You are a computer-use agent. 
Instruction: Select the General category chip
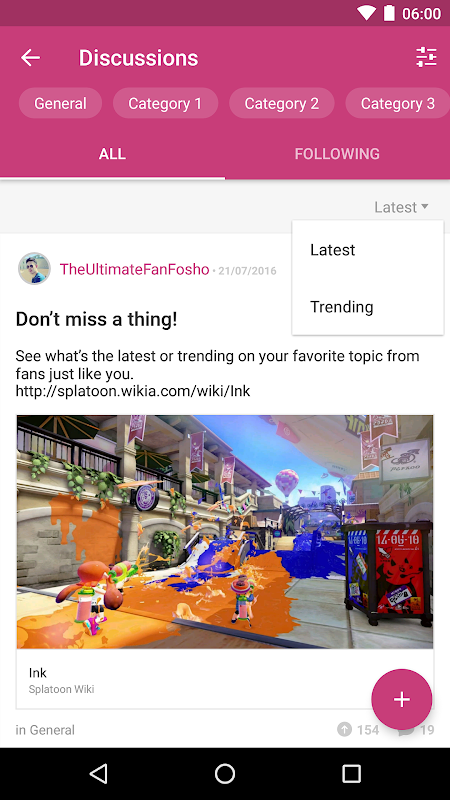(x=60, y=104)
